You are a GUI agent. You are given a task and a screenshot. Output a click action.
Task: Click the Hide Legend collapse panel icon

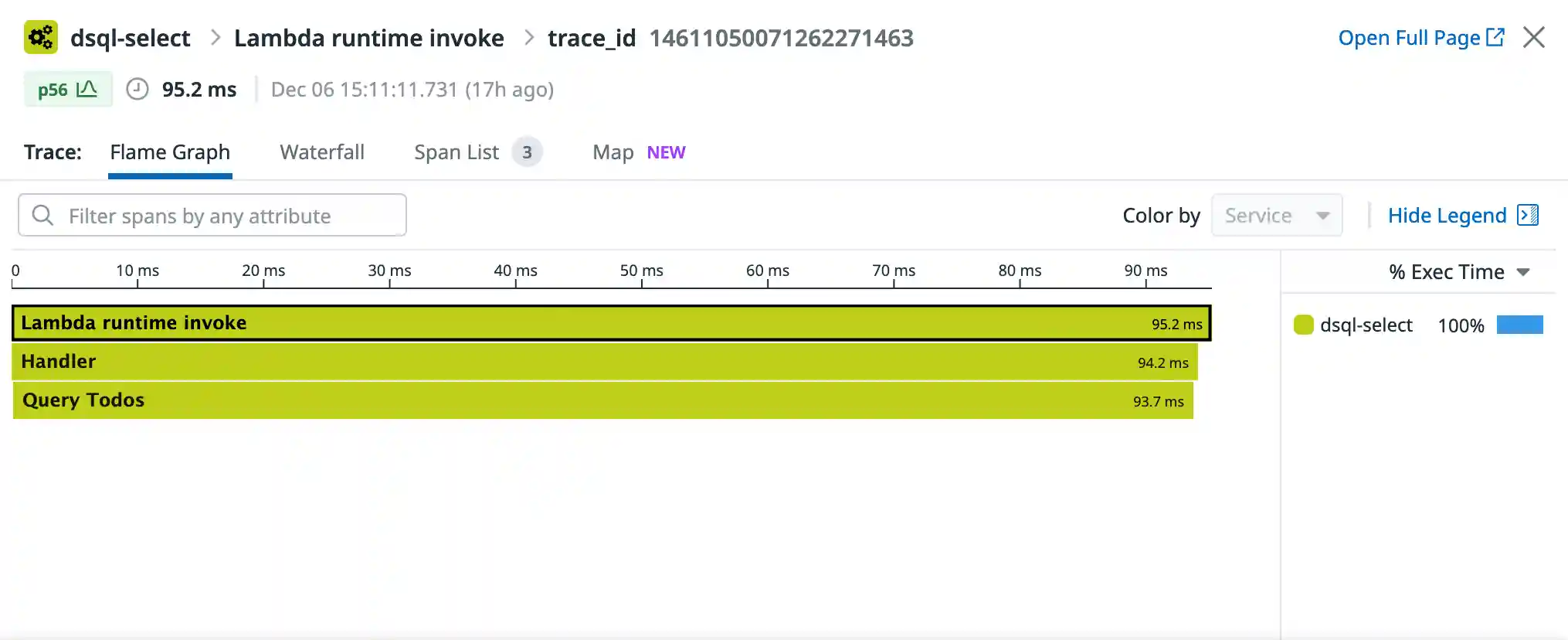(1527, 215)
